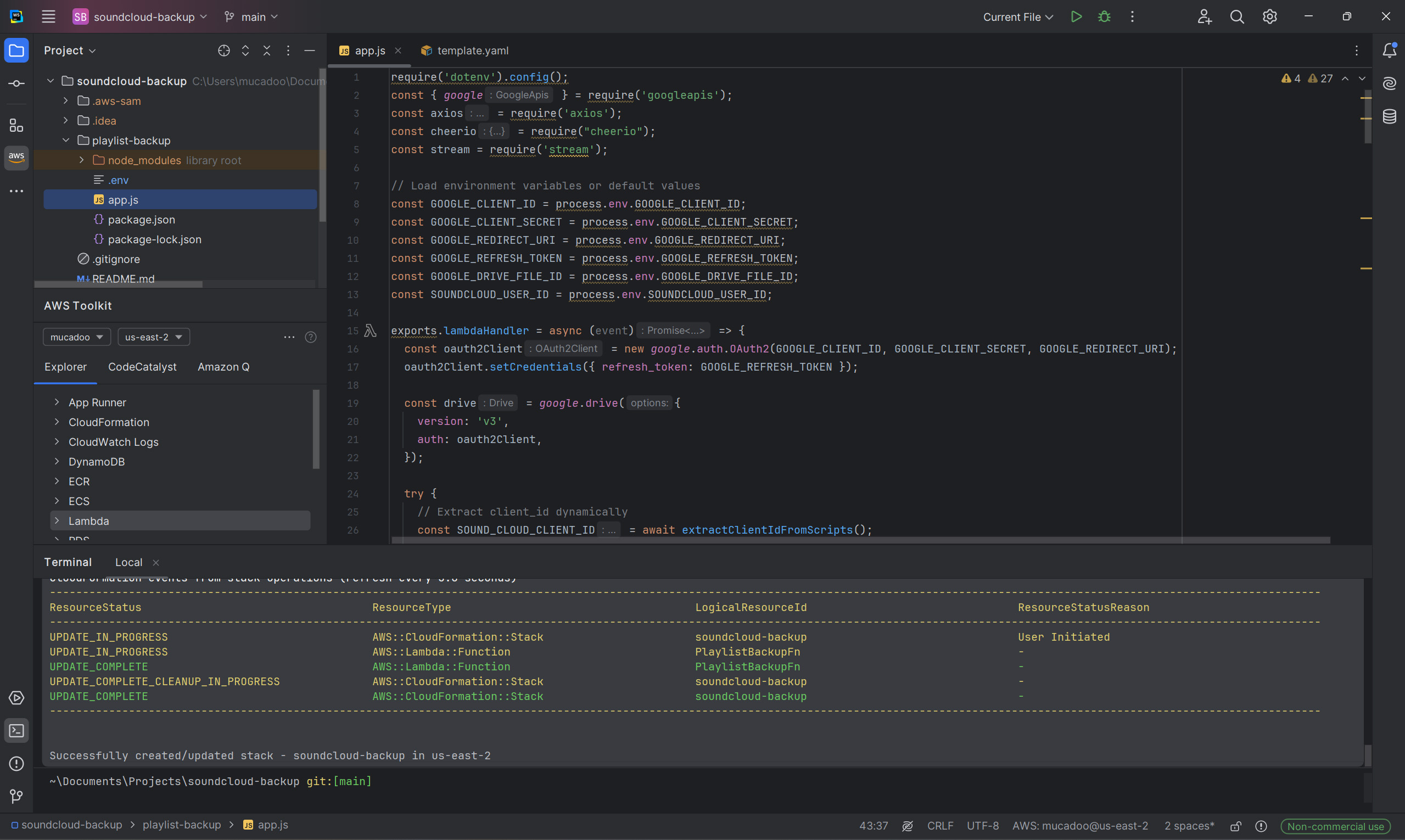Open the Terminal tool window icon
1405x840 pixels.
pyautogui.click(x=16, y=731)
